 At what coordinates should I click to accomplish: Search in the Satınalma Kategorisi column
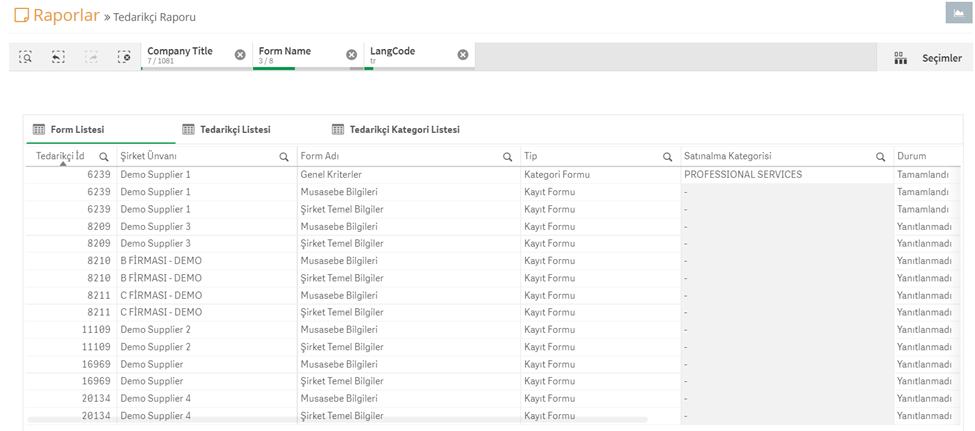(x=880, y=157)
